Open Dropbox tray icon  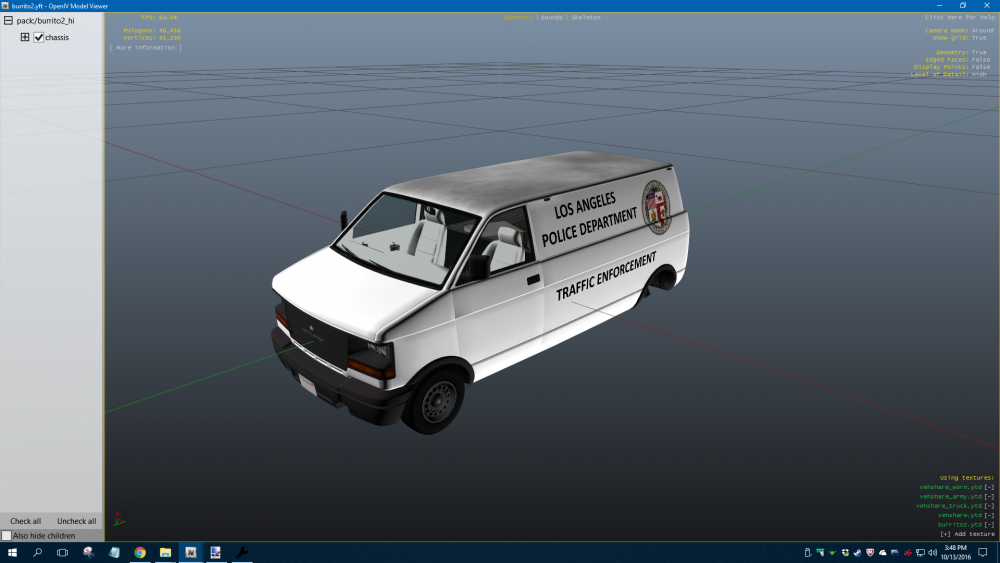(x=845, y=553)
